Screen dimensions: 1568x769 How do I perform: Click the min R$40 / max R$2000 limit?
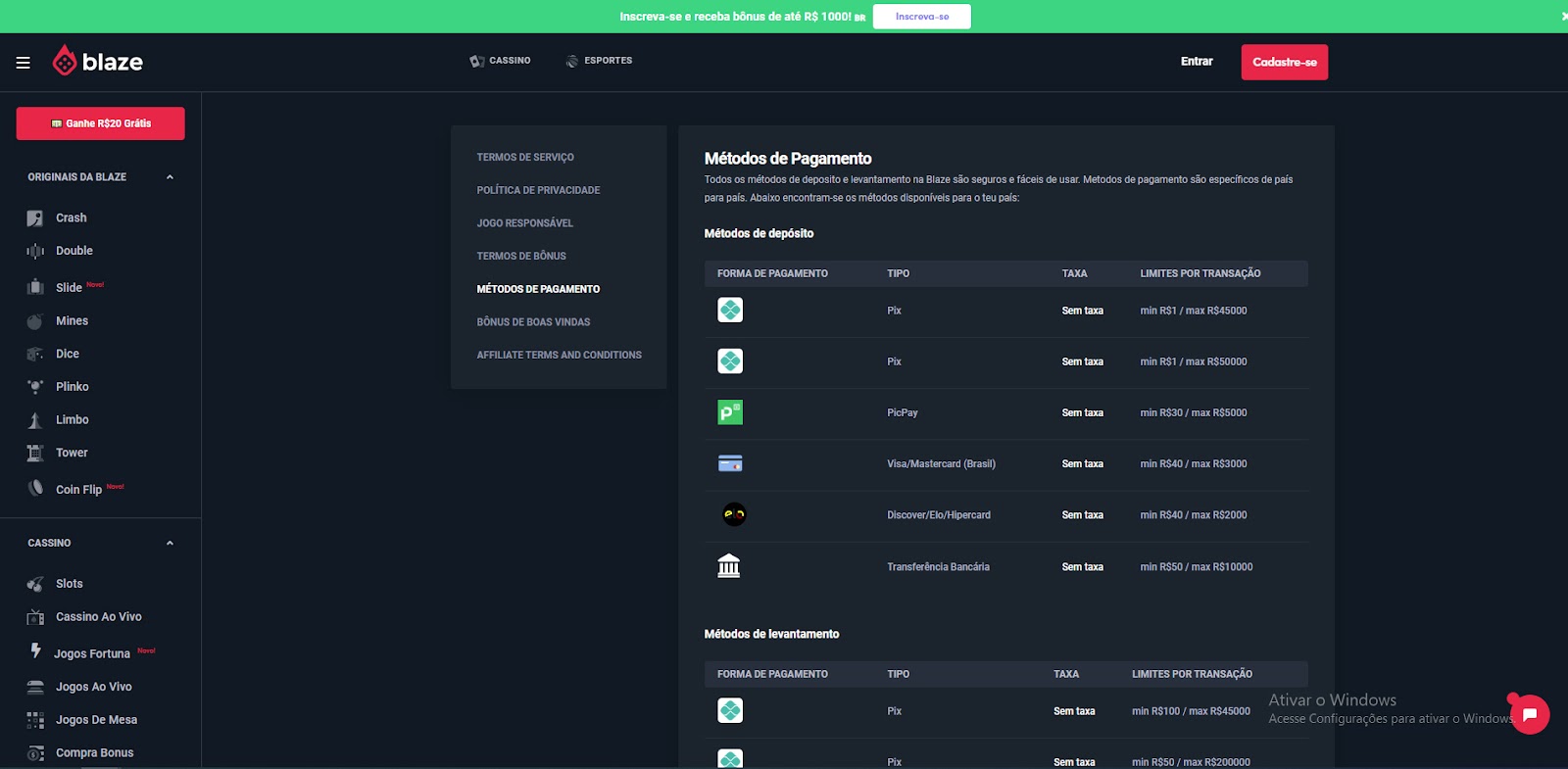click(x=1193, y=515)
